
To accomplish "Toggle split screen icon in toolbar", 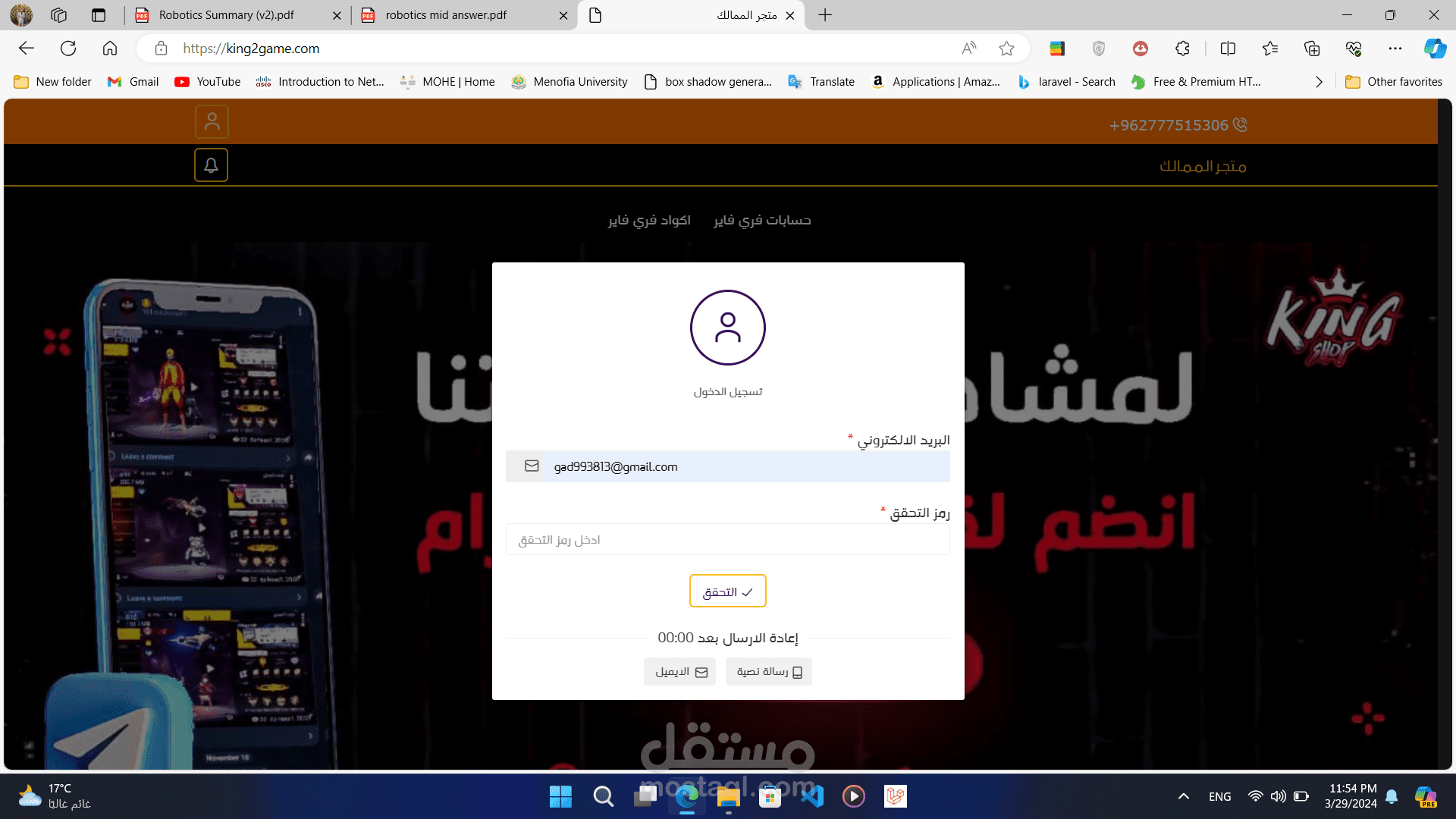I will (1228, 49).
